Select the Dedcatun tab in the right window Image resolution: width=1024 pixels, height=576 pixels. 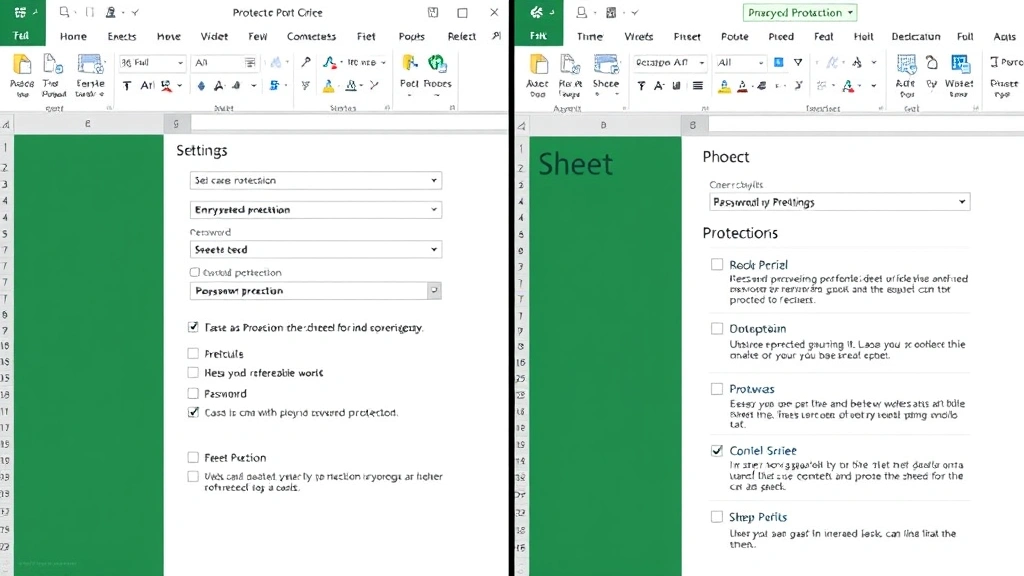[x=916, y=36]
